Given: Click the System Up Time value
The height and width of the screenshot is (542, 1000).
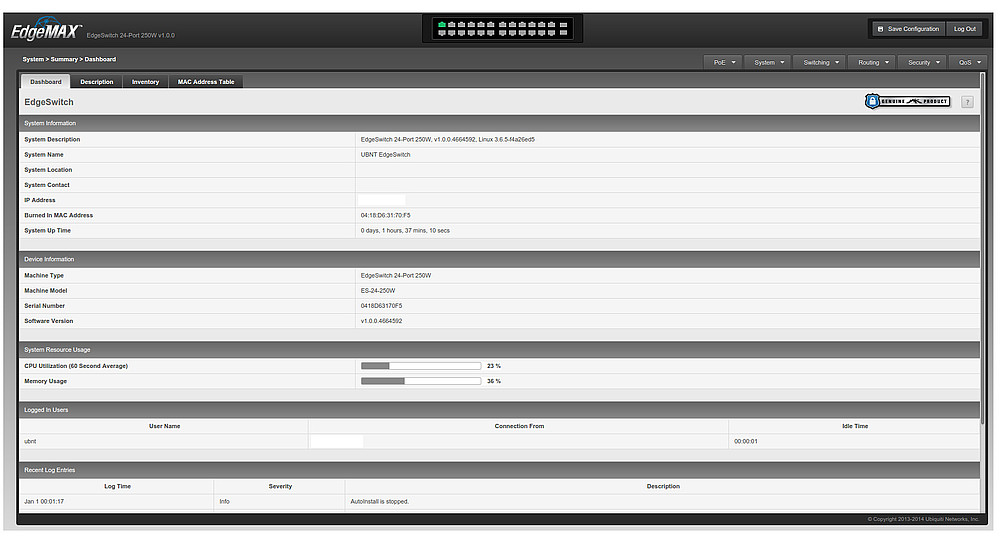Looking at the screenshot, I should (x=405, y=231).
